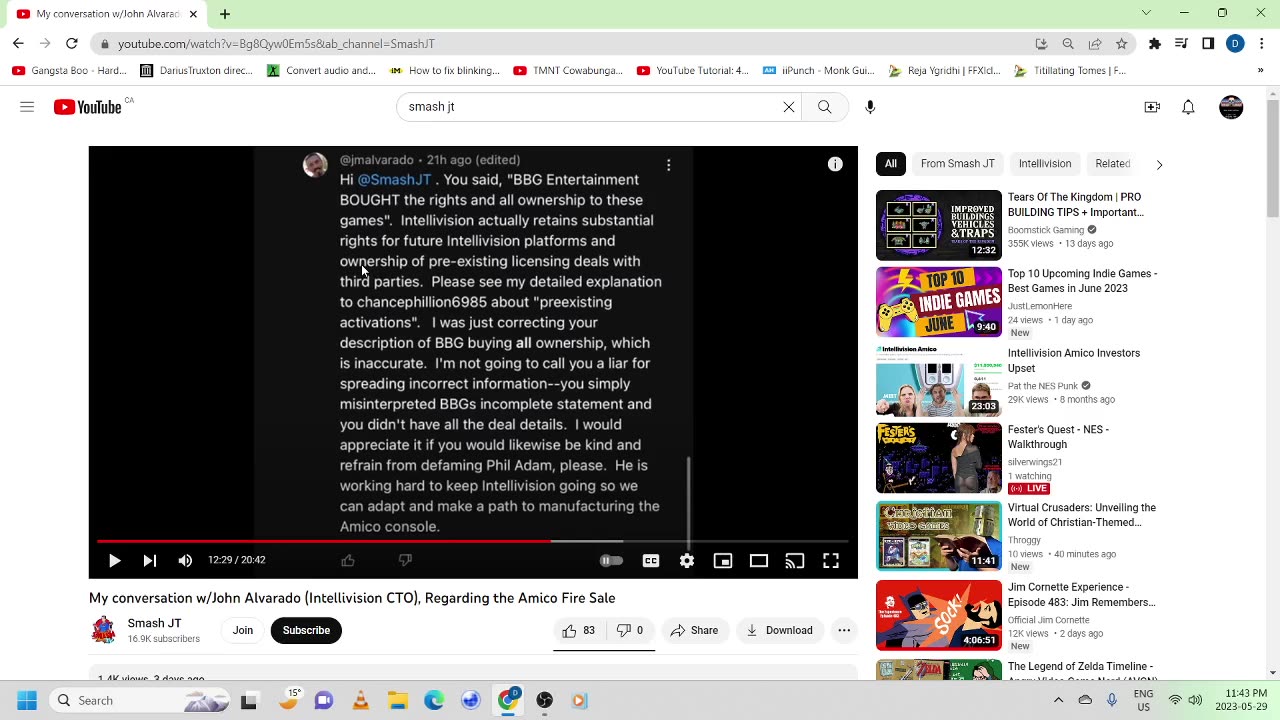Reload the page
The width and height of the screenshot is (1280, 720).
coord(72,44)
